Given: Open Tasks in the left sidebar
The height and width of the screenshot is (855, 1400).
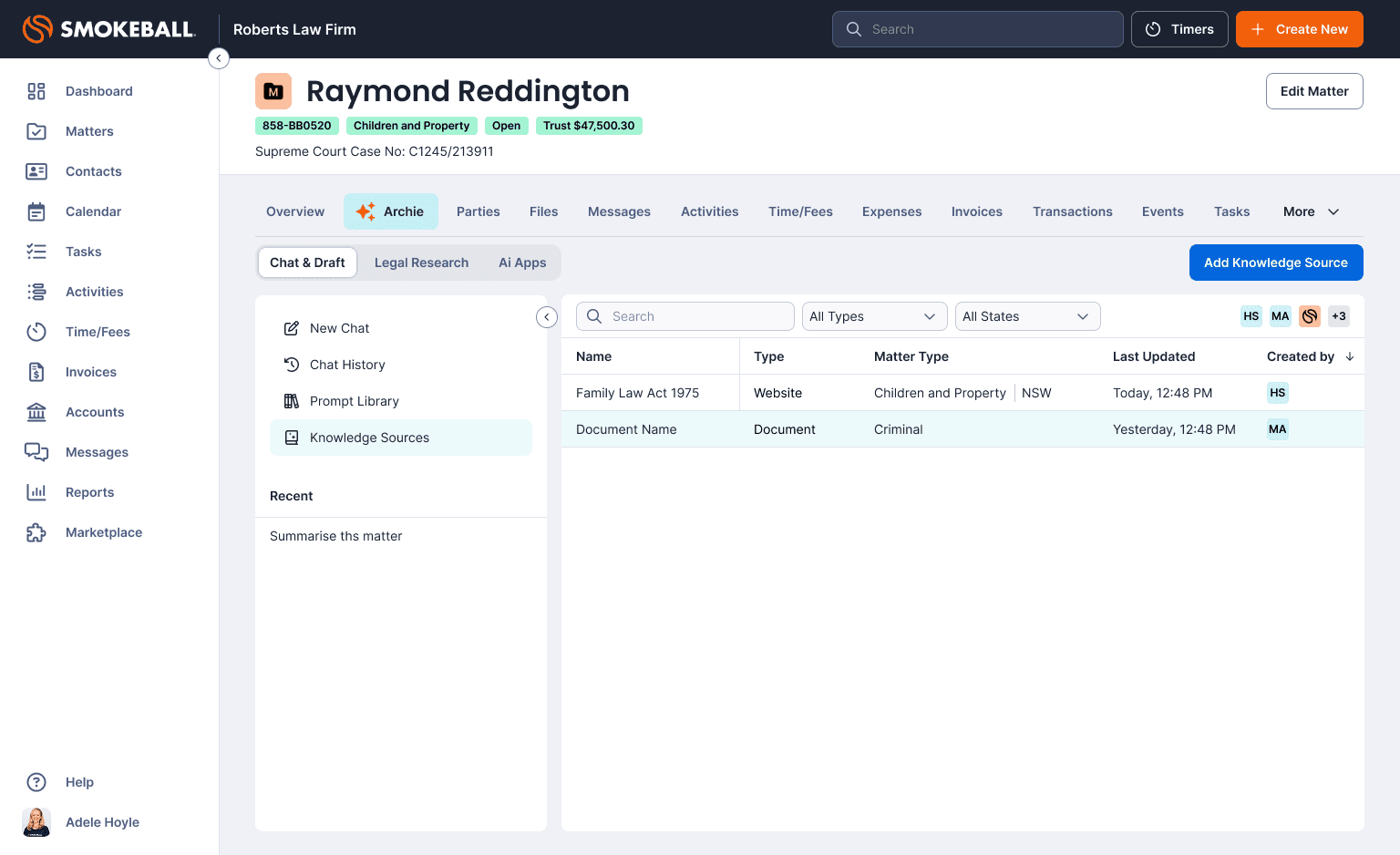Looking at the screenshot, I should [x=83, y=252].
